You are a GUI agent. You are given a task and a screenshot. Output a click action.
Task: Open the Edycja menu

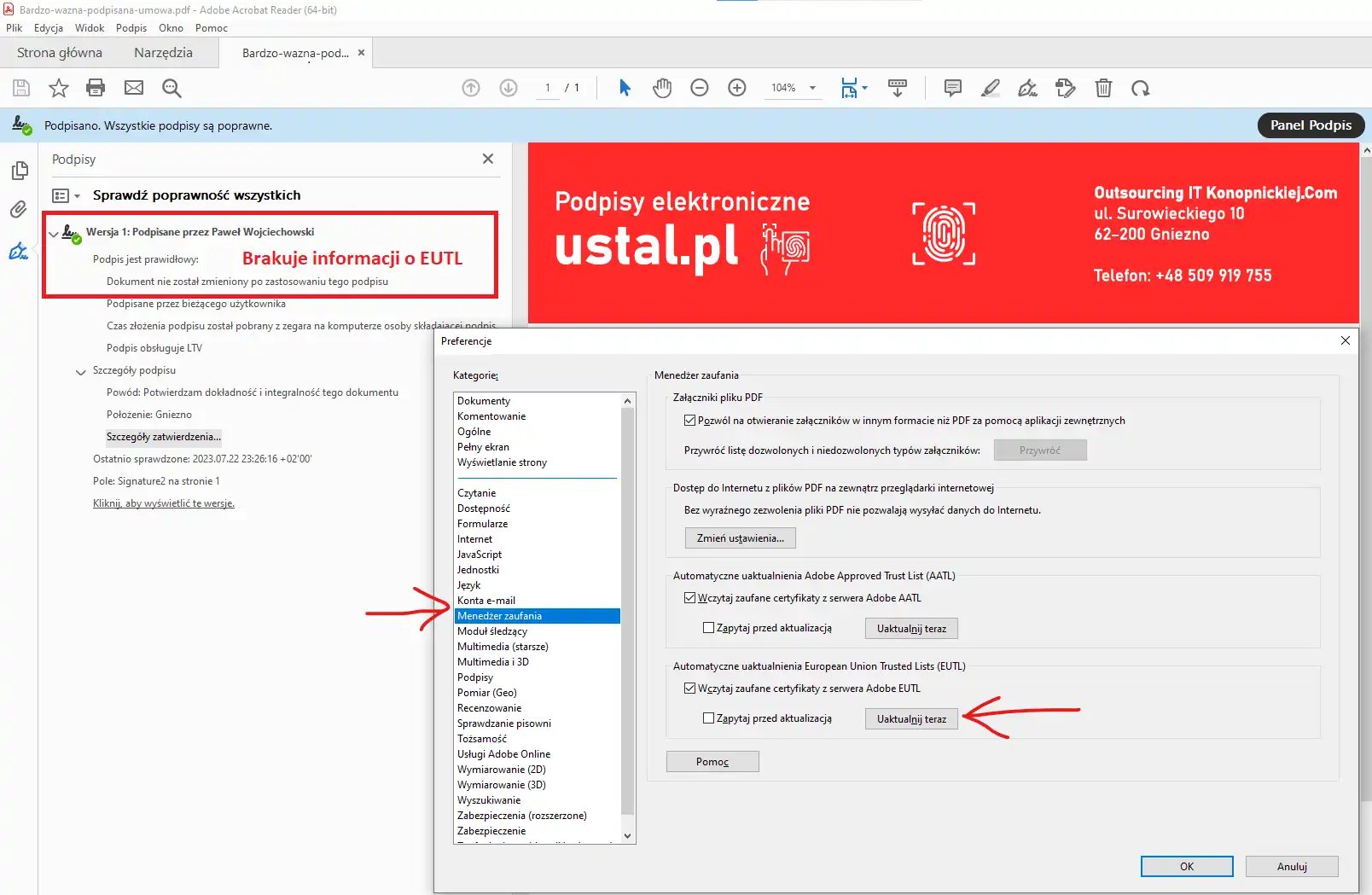(49, 28)
